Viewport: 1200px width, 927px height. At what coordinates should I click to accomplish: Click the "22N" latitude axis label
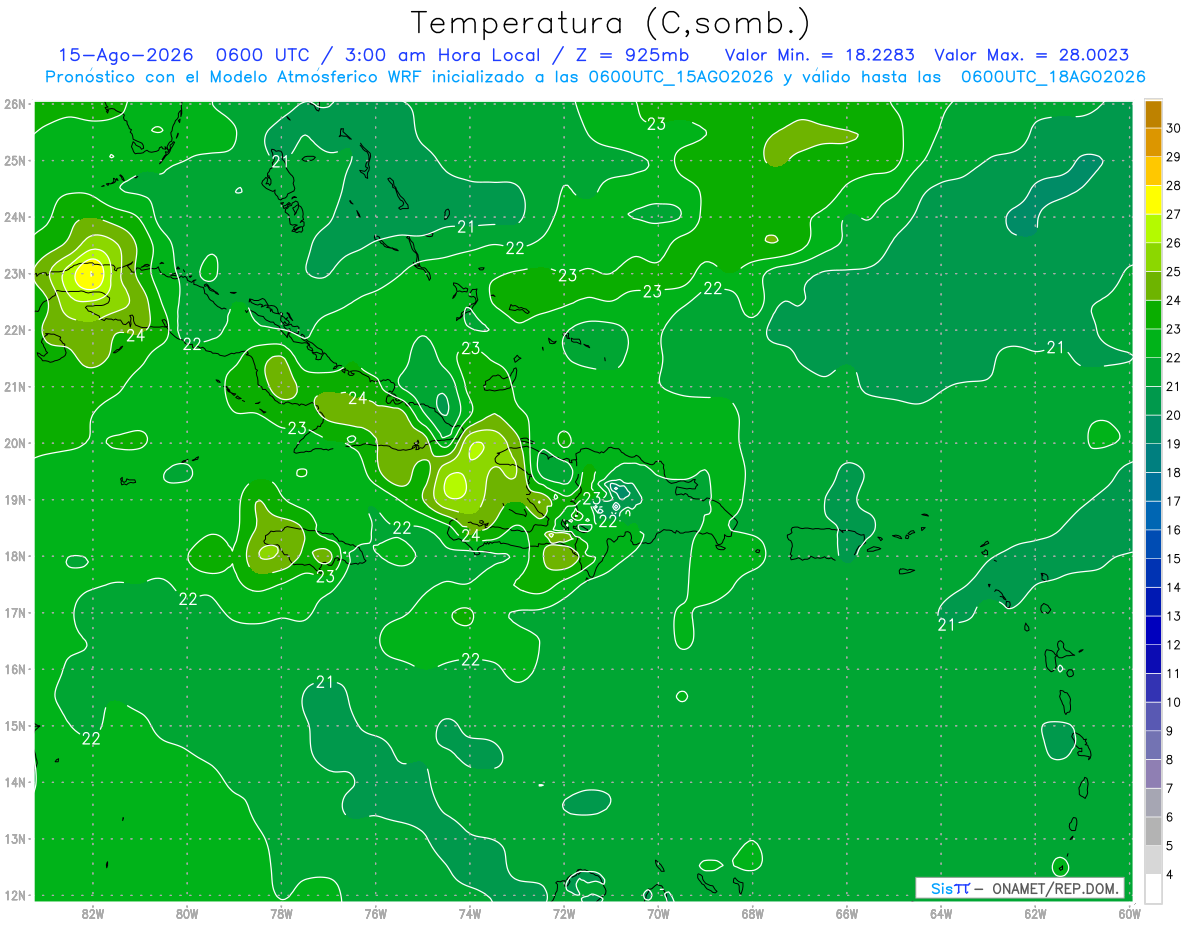(15, 330)
